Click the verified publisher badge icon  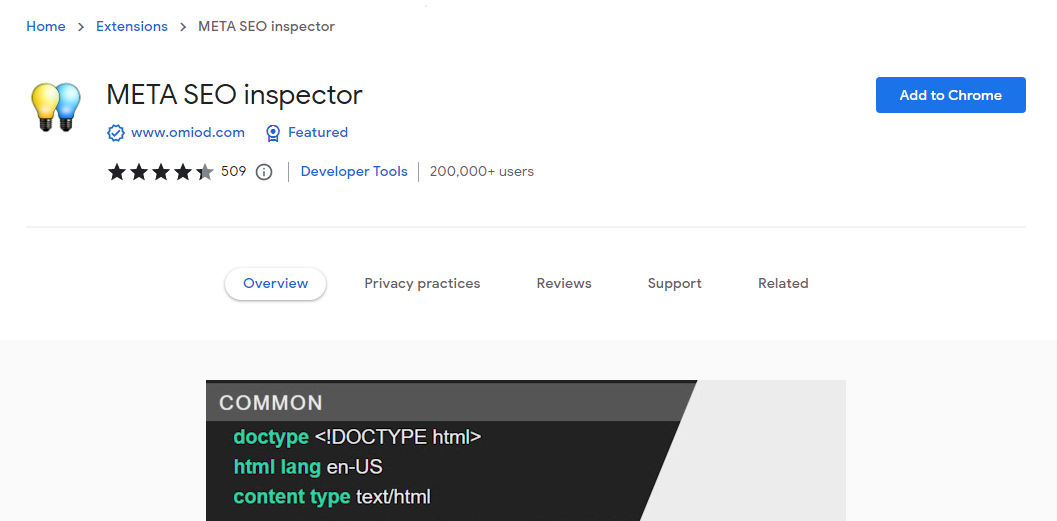pyautogui.click(x=116, y=133)
